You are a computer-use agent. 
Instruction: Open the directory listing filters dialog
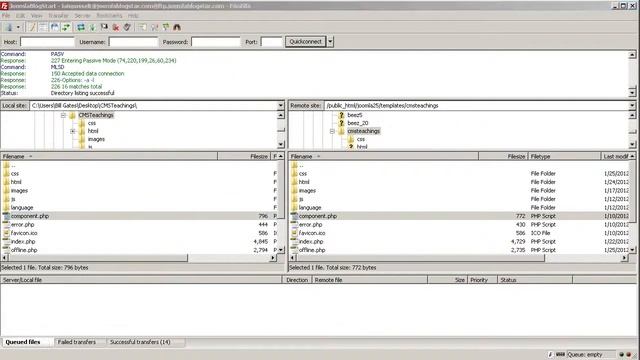(142, 27)
